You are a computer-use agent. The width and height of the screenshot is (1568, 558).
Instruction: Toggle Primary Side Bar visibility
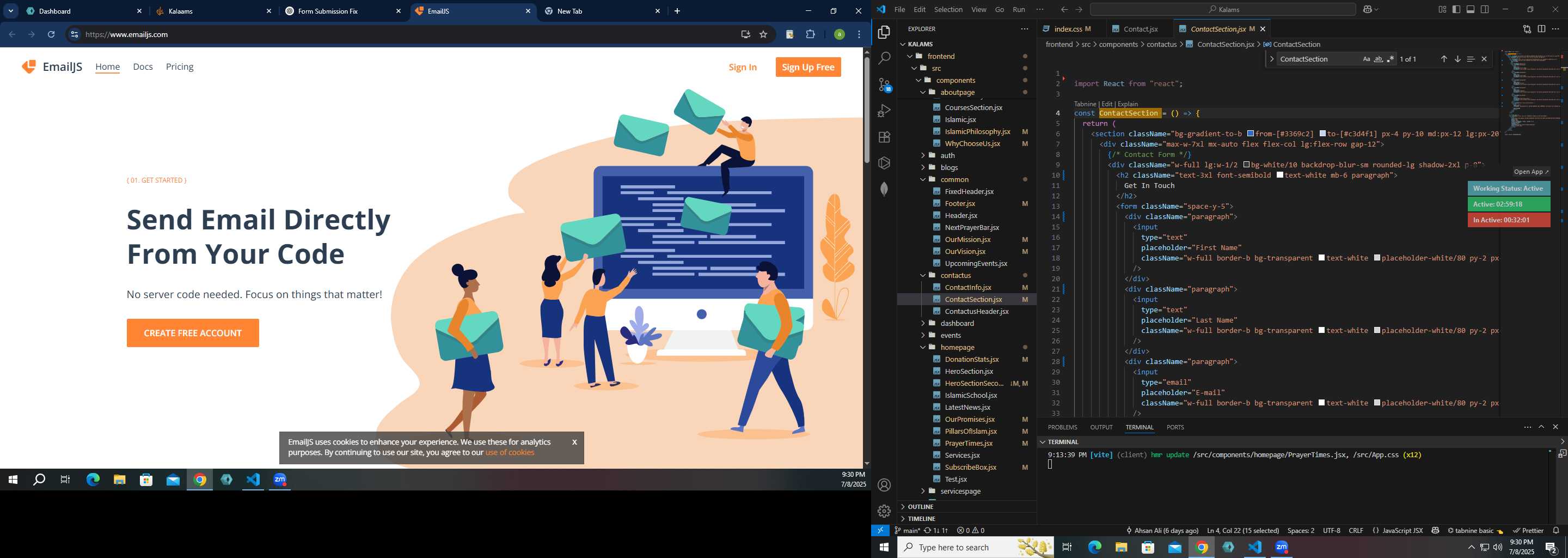point(1456,9)
